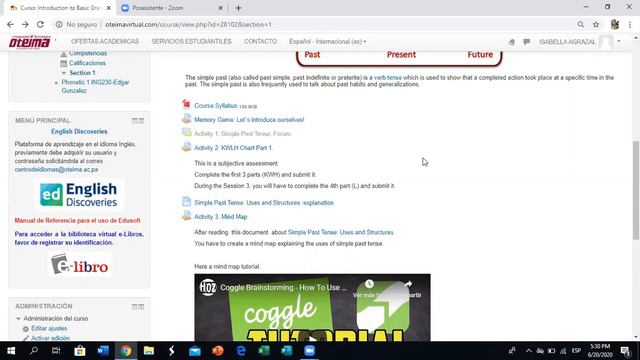Open Manual de Referencia Edusoft link
This screenshot has height=360, width=640.
[78, 220]
